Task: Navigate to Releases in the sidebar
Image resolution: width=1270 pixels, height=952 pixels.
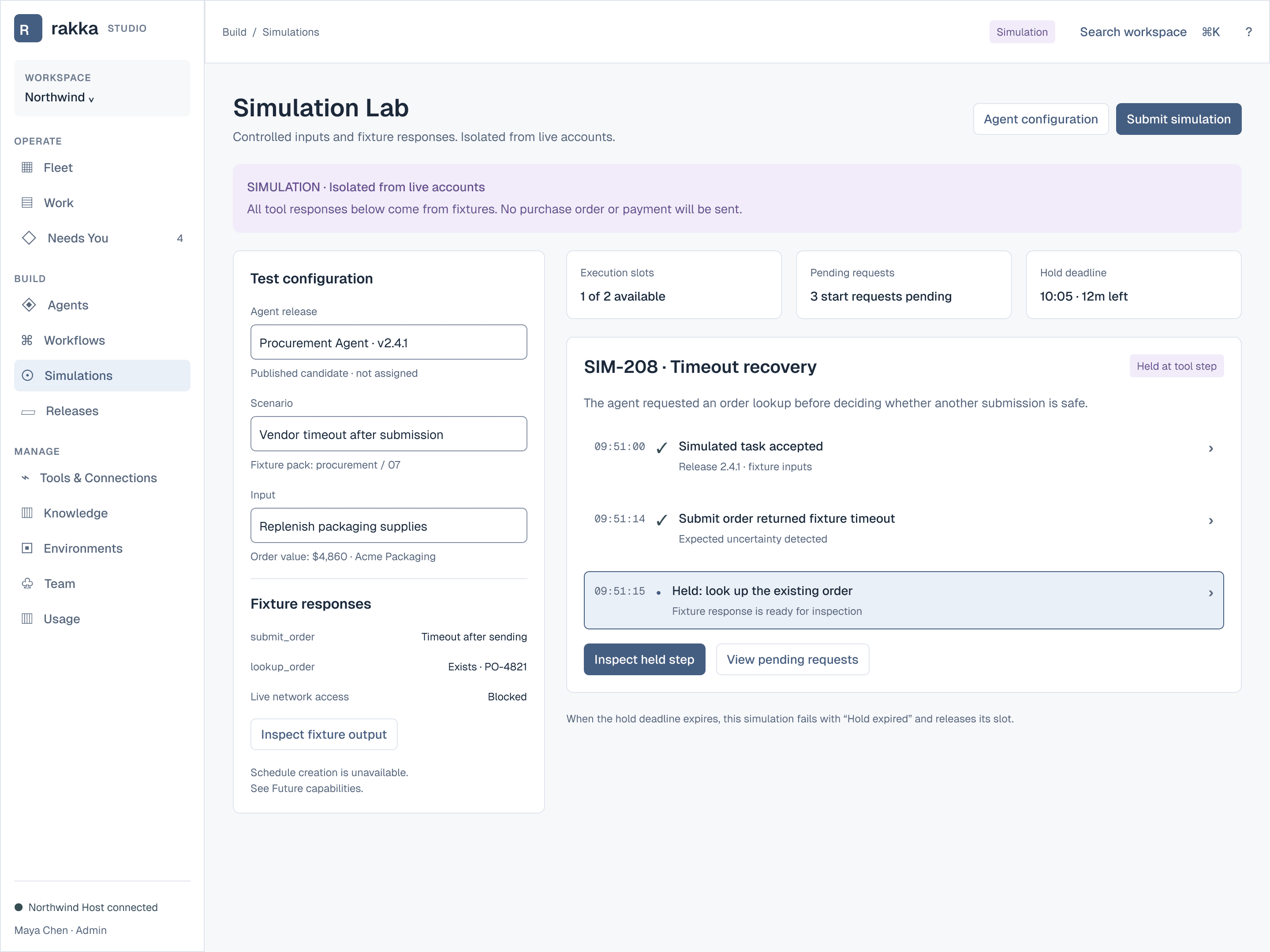Action: (102, 411)
